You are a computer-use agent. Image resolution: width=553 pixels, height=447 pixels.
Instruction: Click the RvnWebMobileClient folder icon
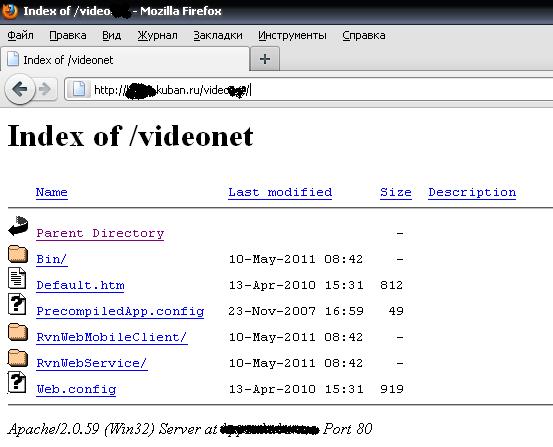pos(18,332)
